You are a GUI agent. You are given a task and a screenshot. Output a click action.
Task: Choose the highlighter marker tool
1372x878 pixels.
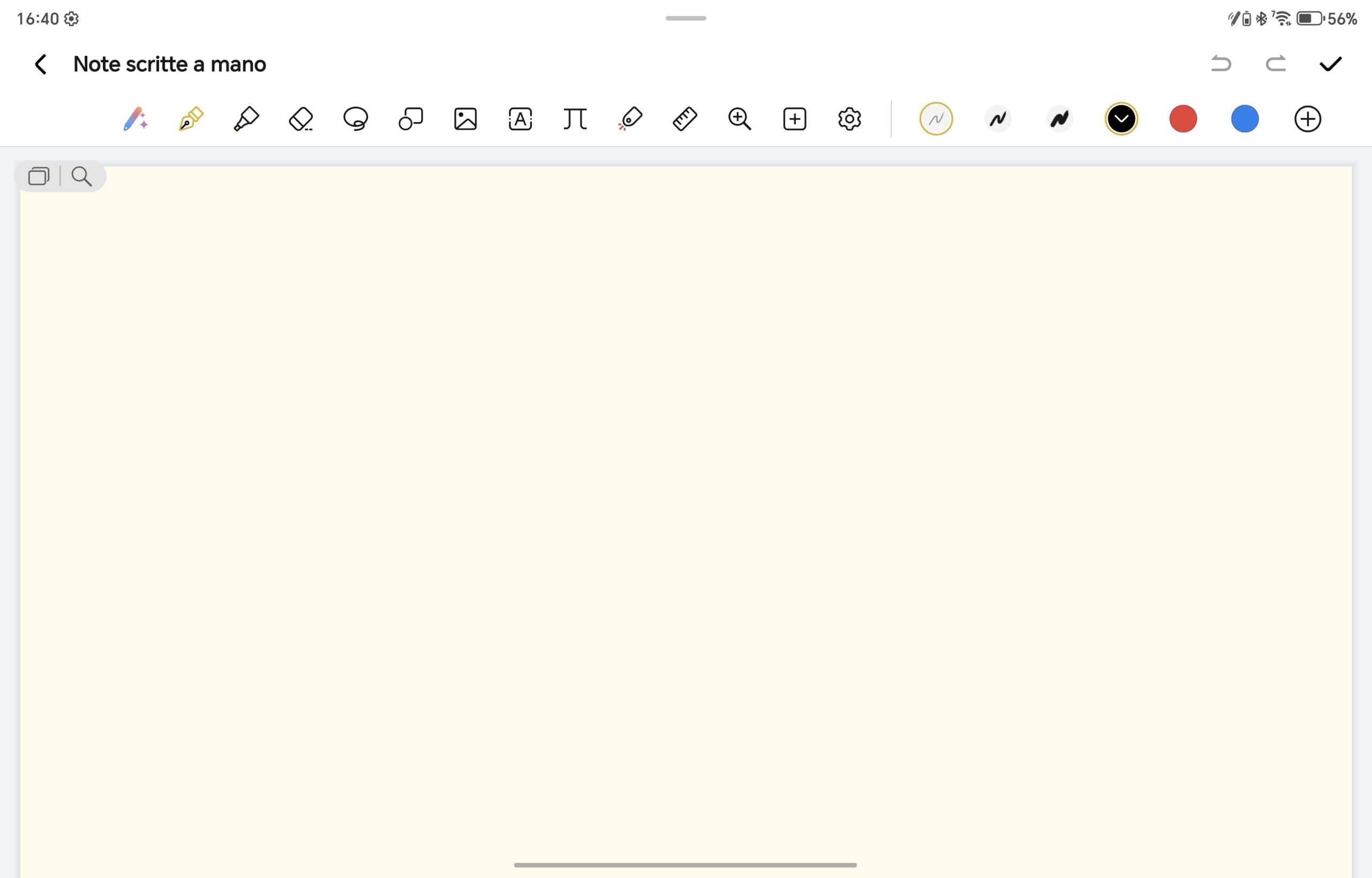[x=246, y=119]
